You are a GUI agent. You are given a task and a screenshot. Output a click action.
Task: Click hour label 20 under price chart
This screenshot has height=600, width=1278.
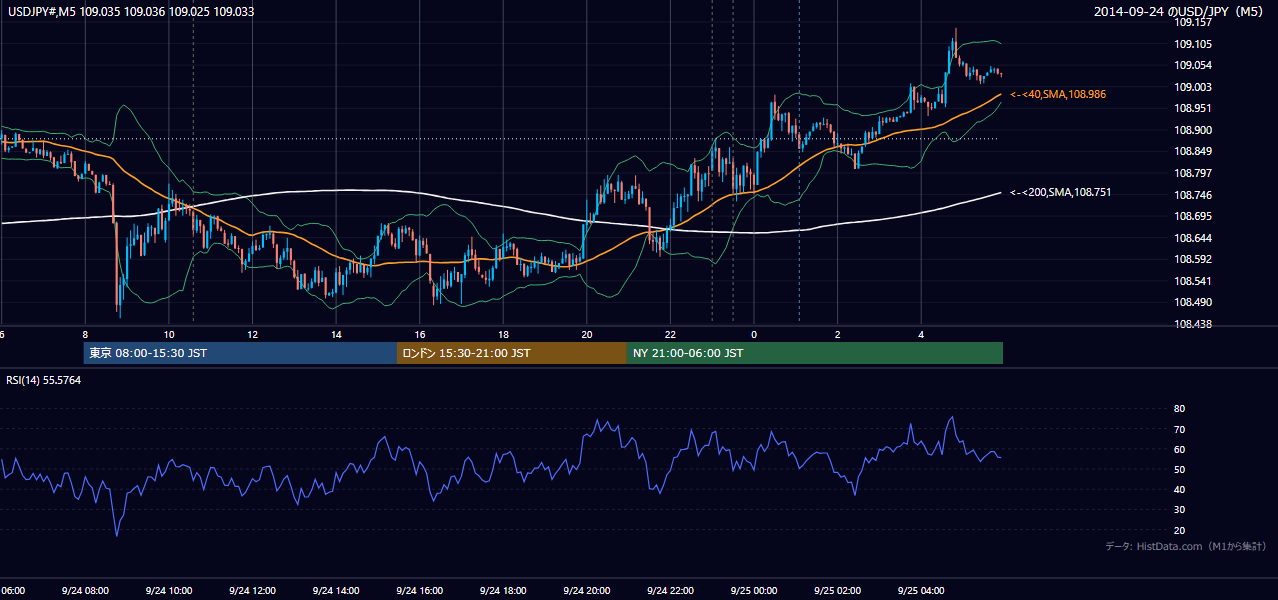pyautogui.click(x=587, y=335)
